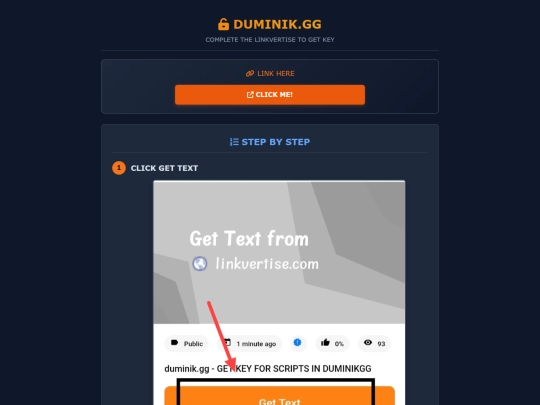Screen dimensions: 540x405
Task: Click the calendar icon beside 1 minute ago
Action: pos(227,343)
